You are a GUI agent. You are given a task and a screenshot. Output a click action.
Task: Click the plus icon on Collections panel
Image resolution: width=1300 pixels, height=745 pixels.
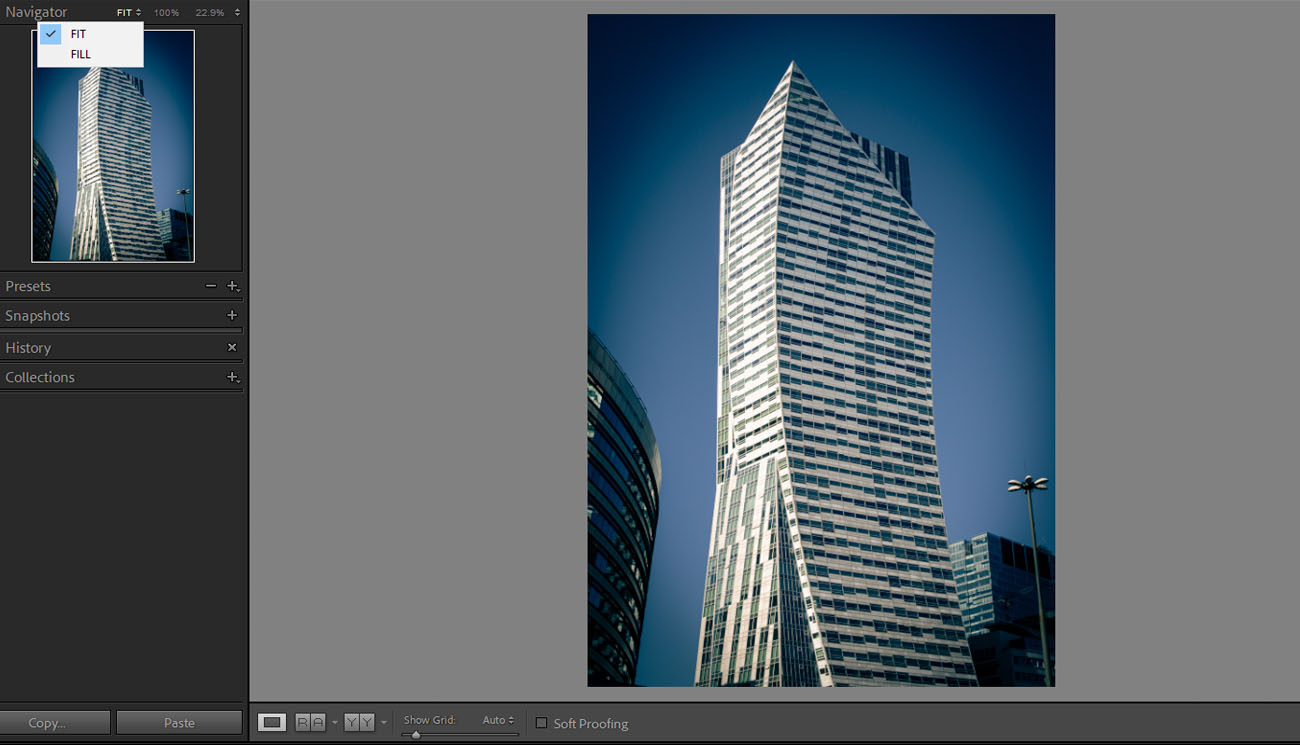click(x=232, y=377)
